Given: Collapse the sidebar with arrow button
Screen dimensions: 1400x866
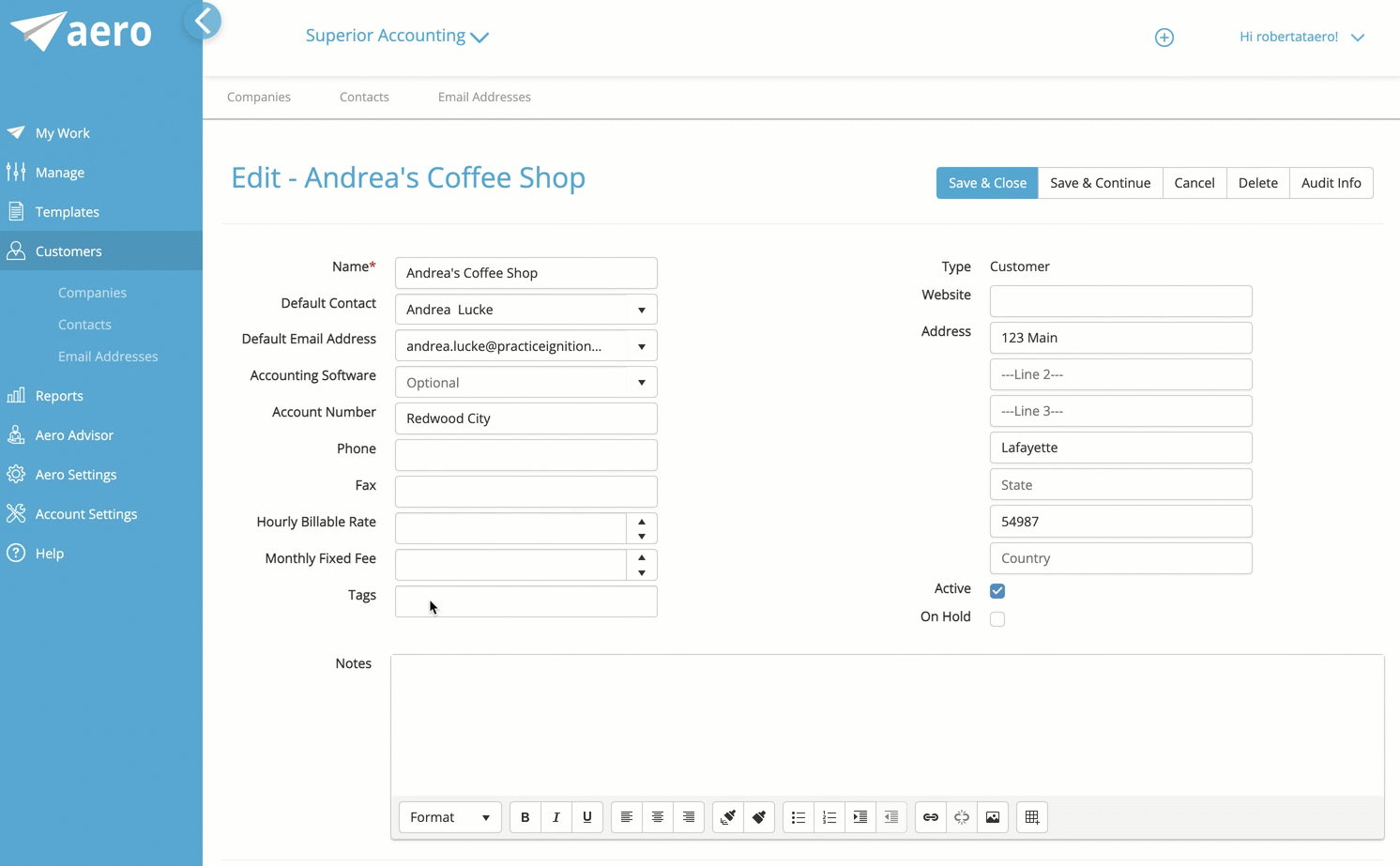Looking at the screenshot, I should (x=203, y=21).
